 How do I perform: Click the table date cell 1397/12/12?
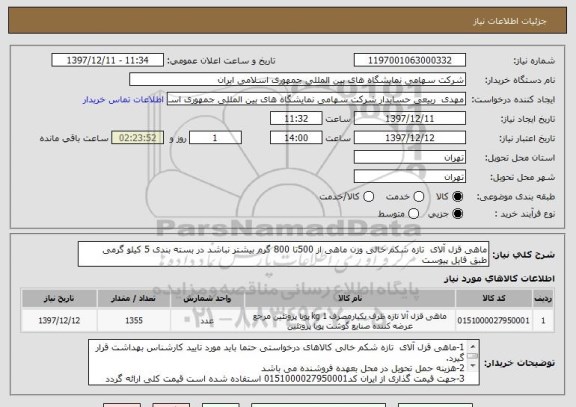(59, 321)
